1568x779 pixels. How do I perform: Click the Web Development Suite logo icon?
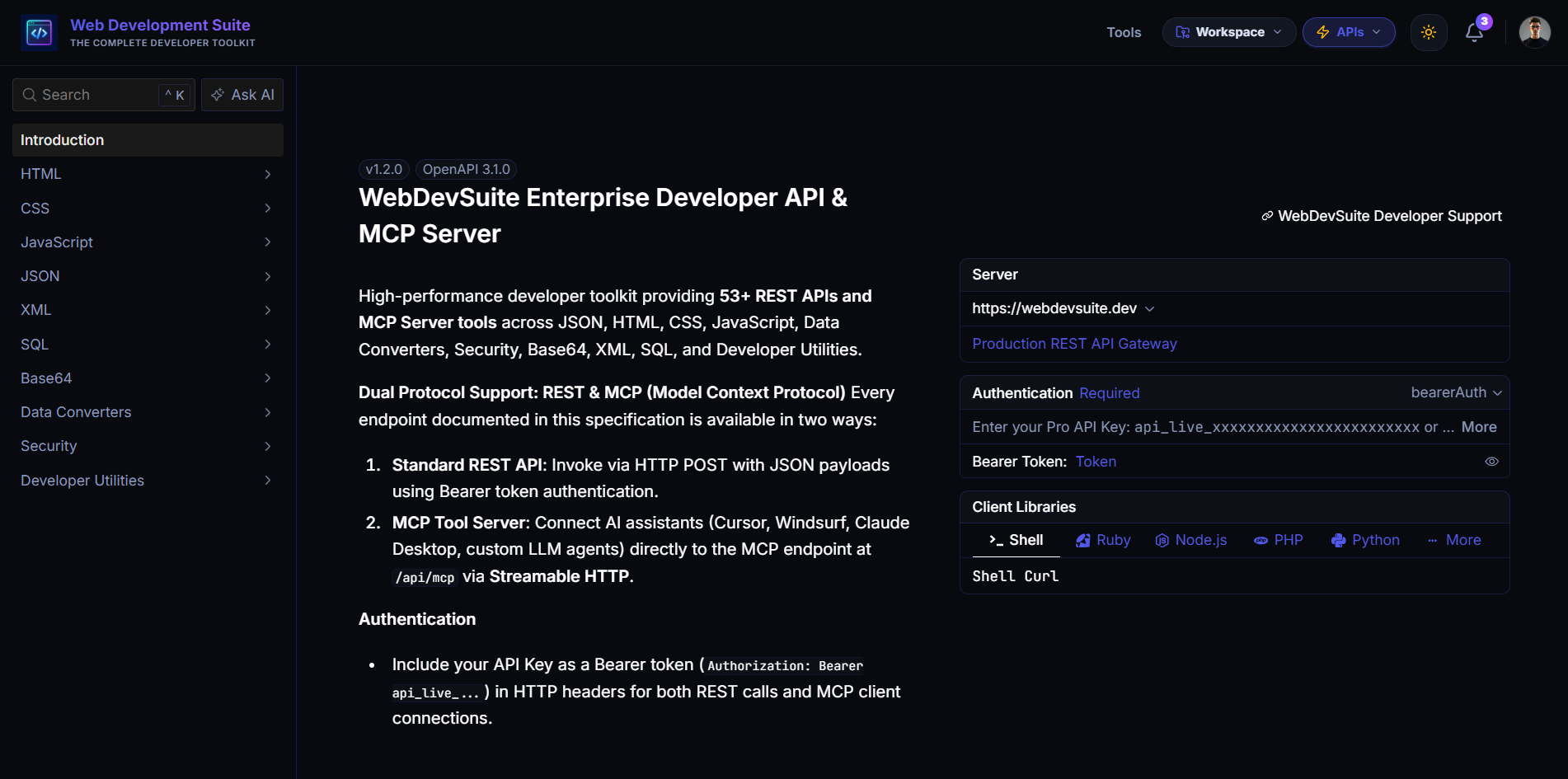click(x=39, y=32)
